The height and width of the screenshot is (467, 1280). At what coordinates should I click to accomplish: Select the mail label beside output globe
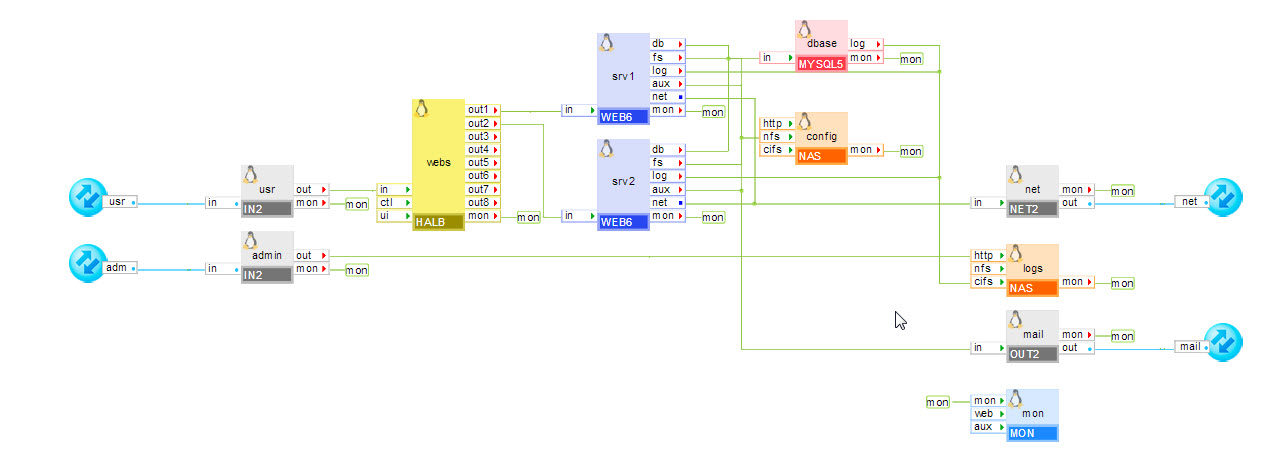(x=1191, y=347)
